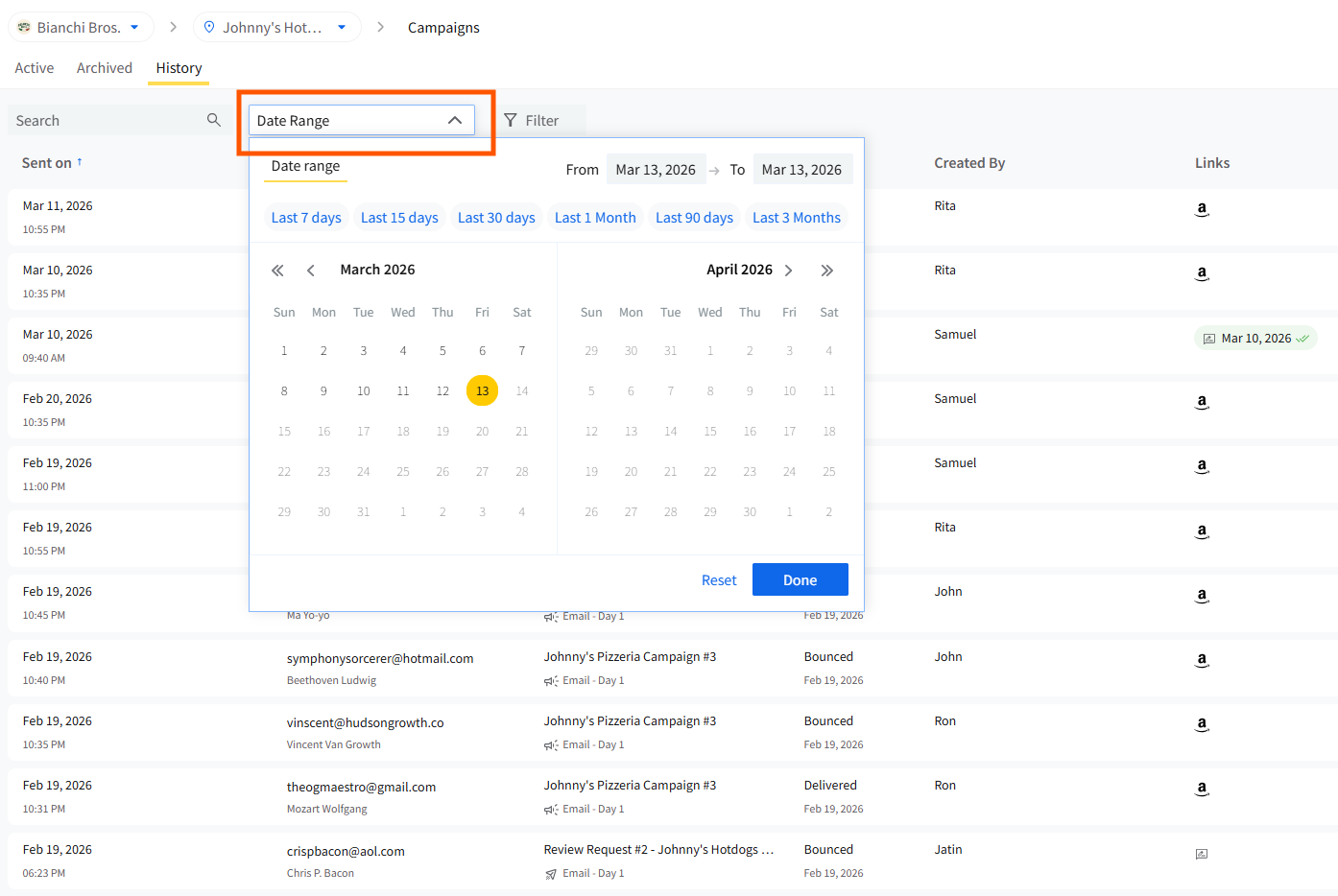The width and height of the screenshot is (1338, 896).
Task: Click the Sent on sort arrow
Action: 80,162
